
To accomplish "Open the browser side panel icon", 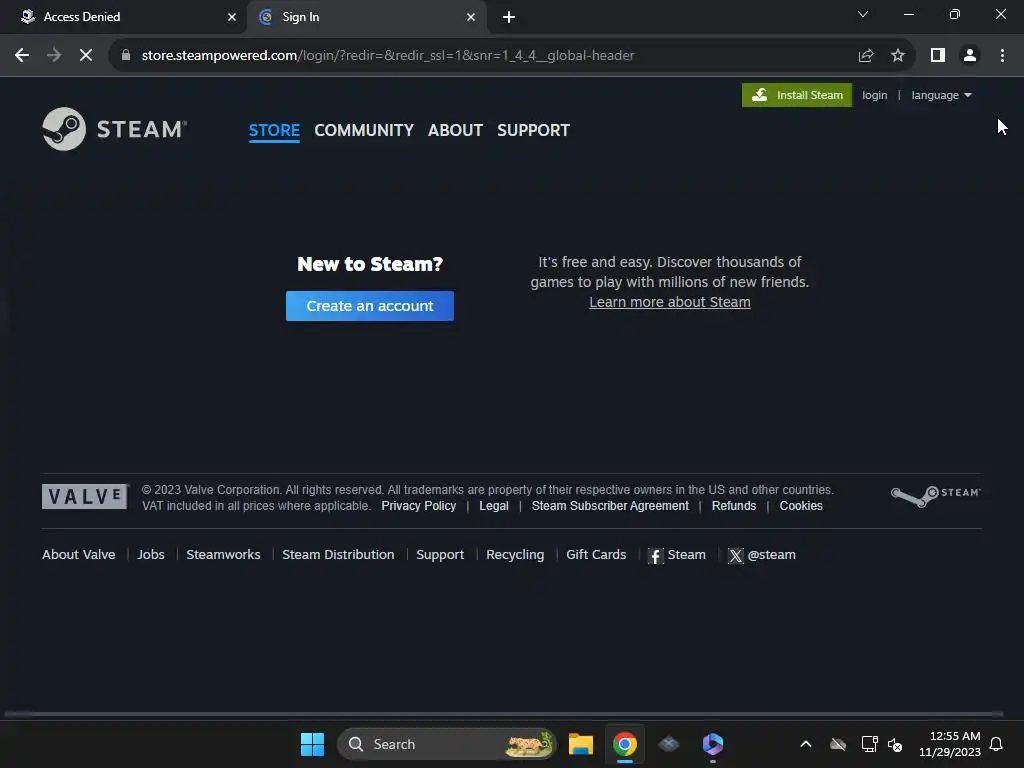I will (x=938, y=56).
